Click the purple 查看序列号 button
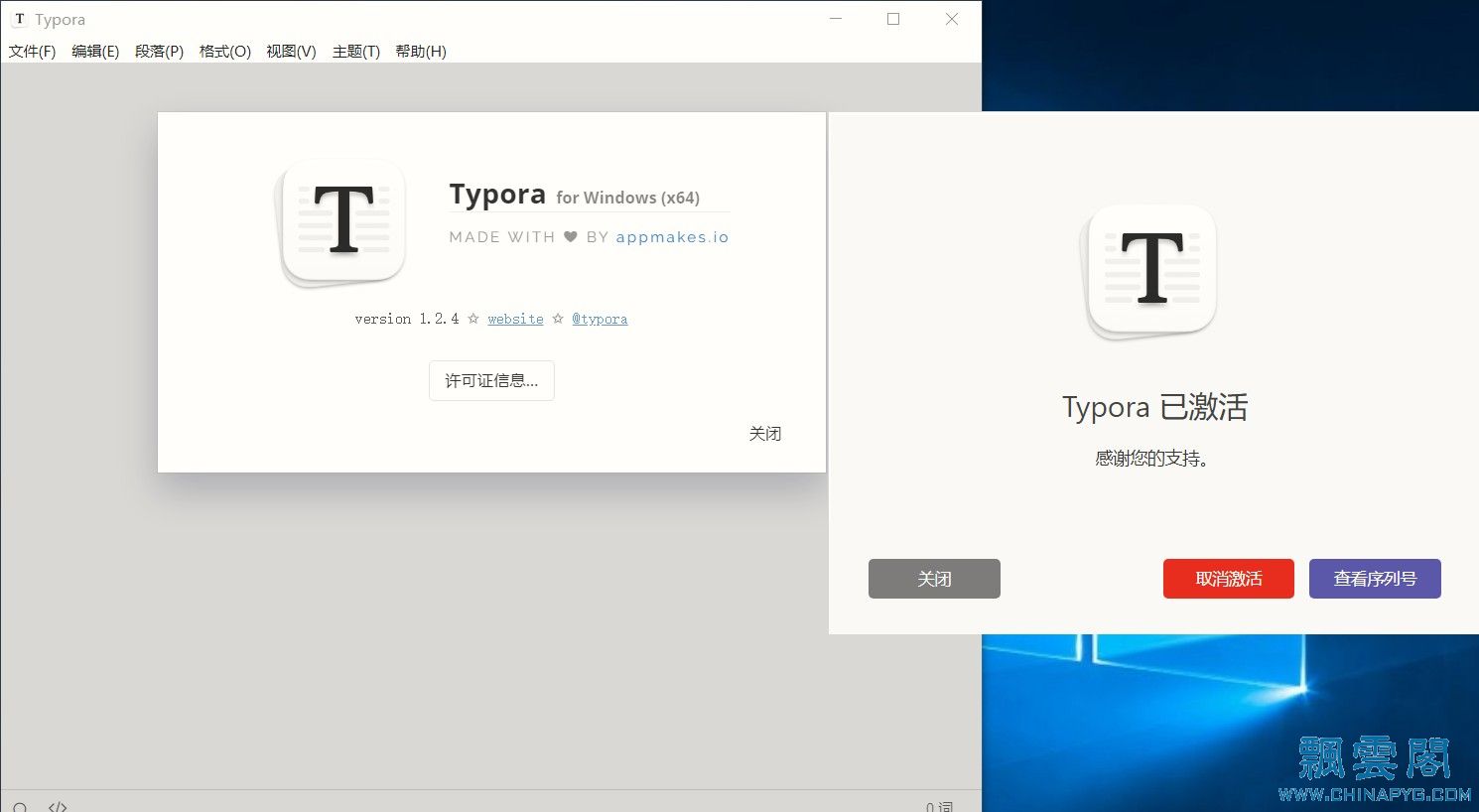The height and width of the screenshot is (812, 1479). tap(1375, 579)
